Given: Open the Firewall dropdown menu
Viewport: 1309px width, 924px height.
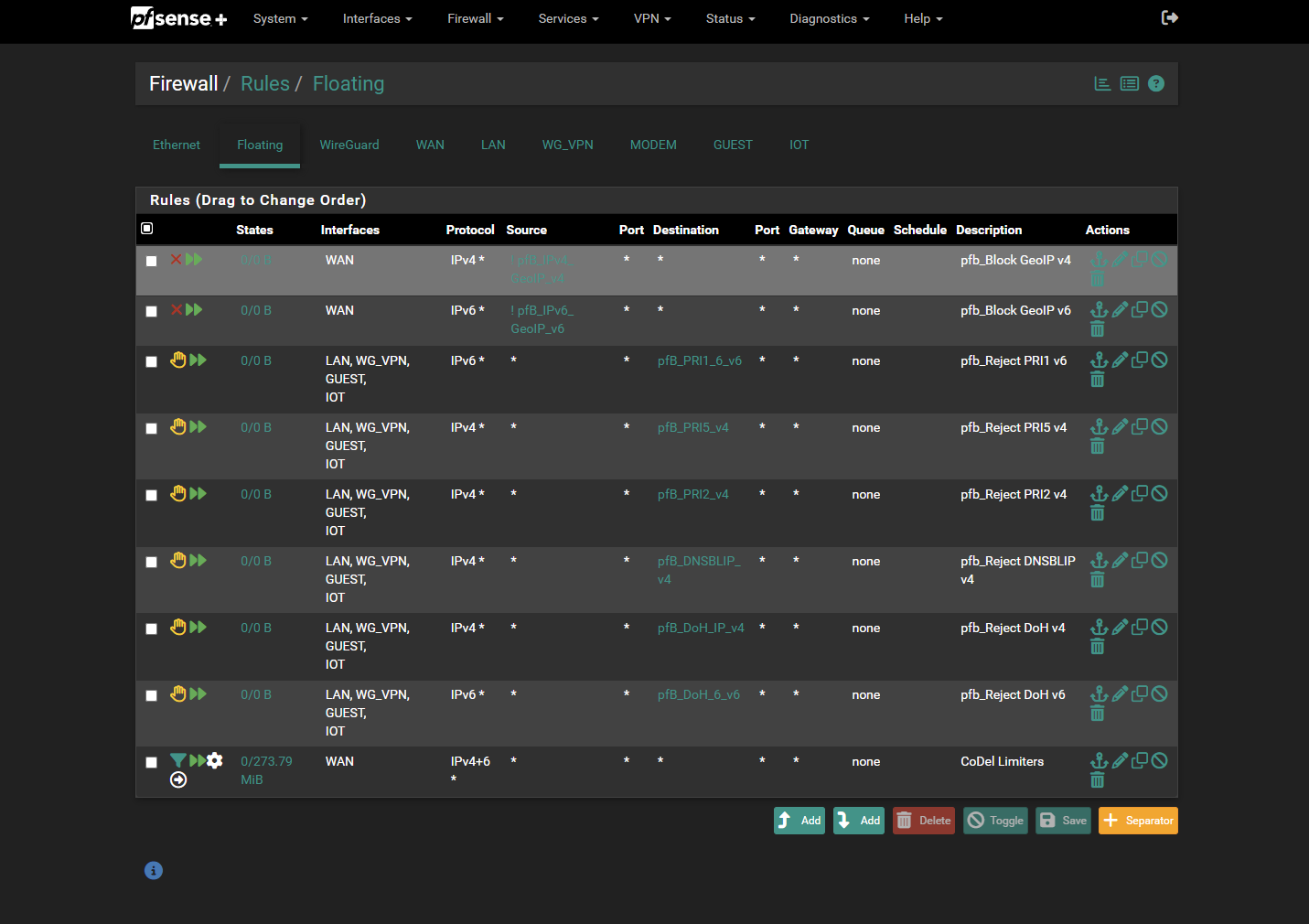Looking at the screenshot, I should click(475, 18).
